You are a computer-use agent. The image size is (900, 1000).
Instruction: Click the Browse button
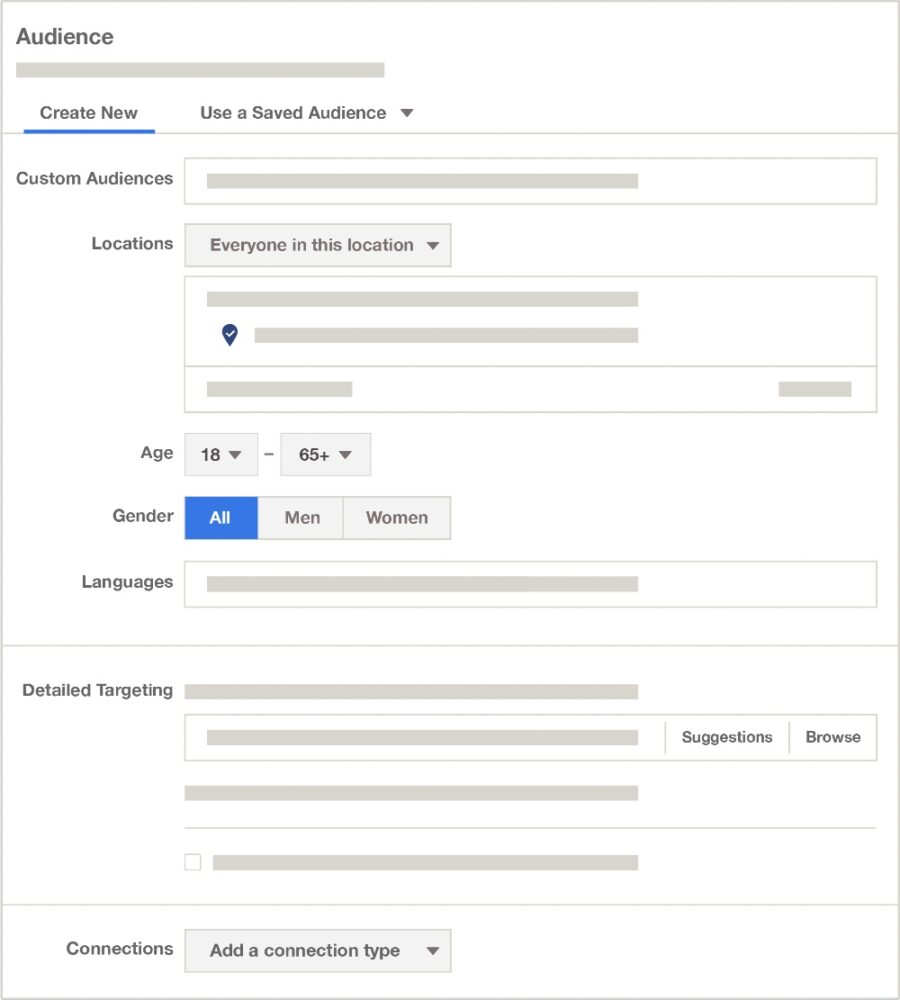tap(833, 737)
